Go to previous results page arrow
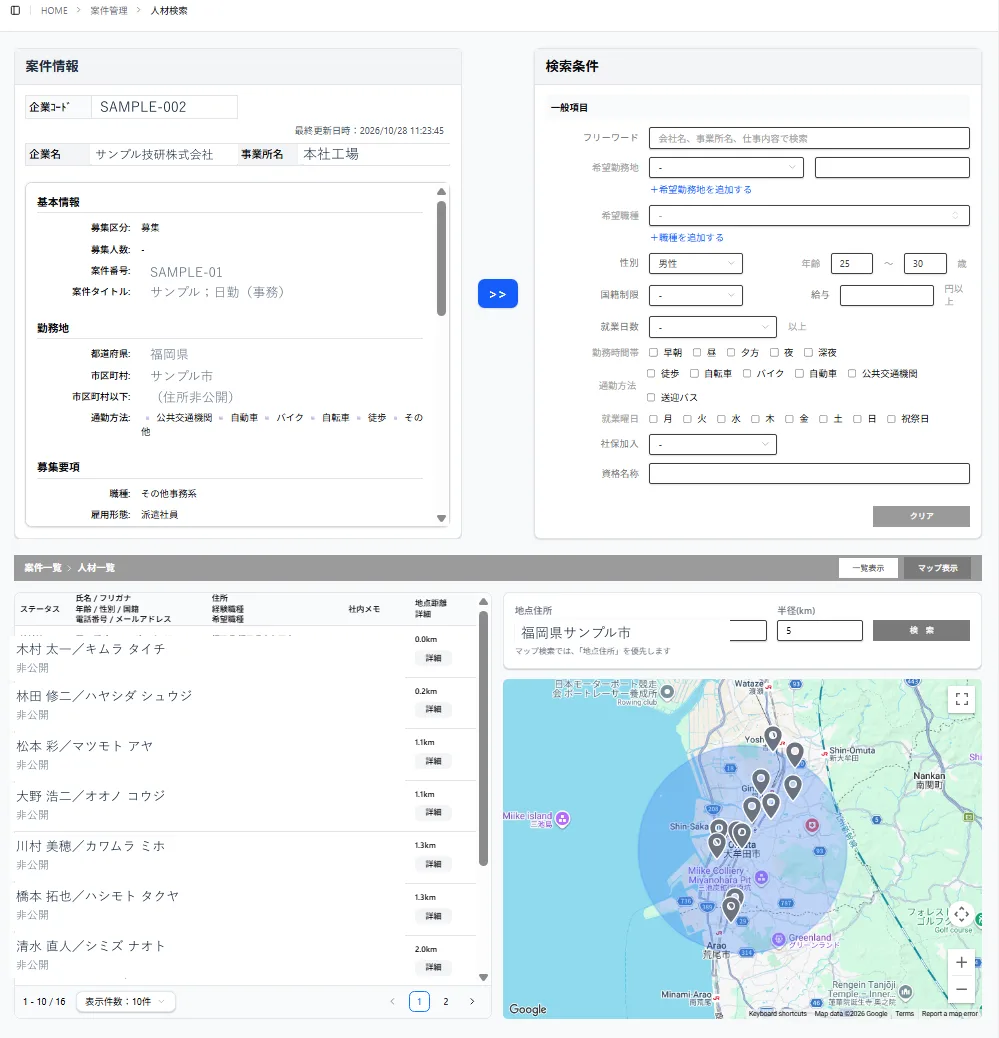 pyautogui.click(x=393, y=1002)
